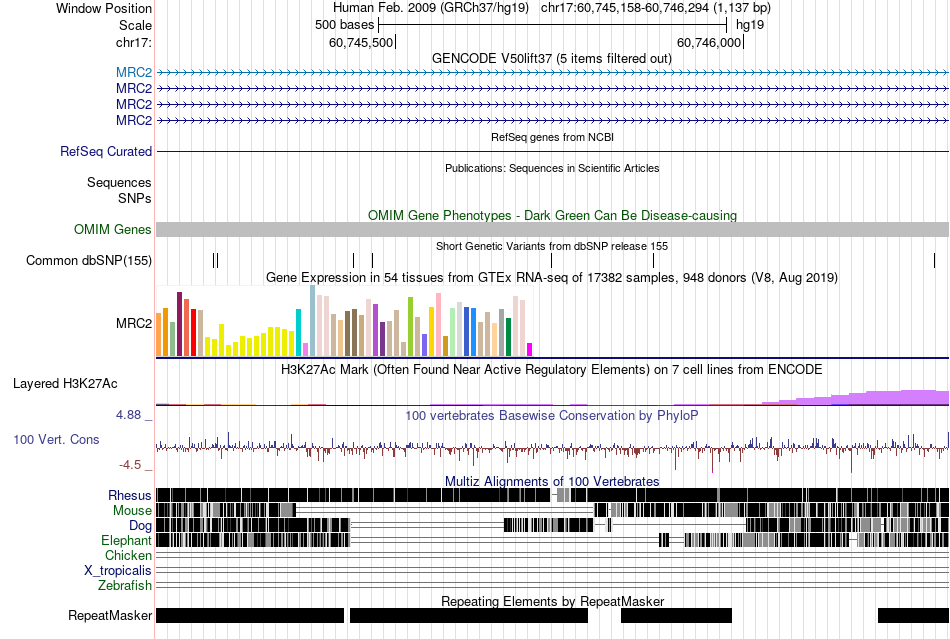Click the hg19 label beside the scale bar
This screenshot has height=639, width=950.
pos(750,25)
